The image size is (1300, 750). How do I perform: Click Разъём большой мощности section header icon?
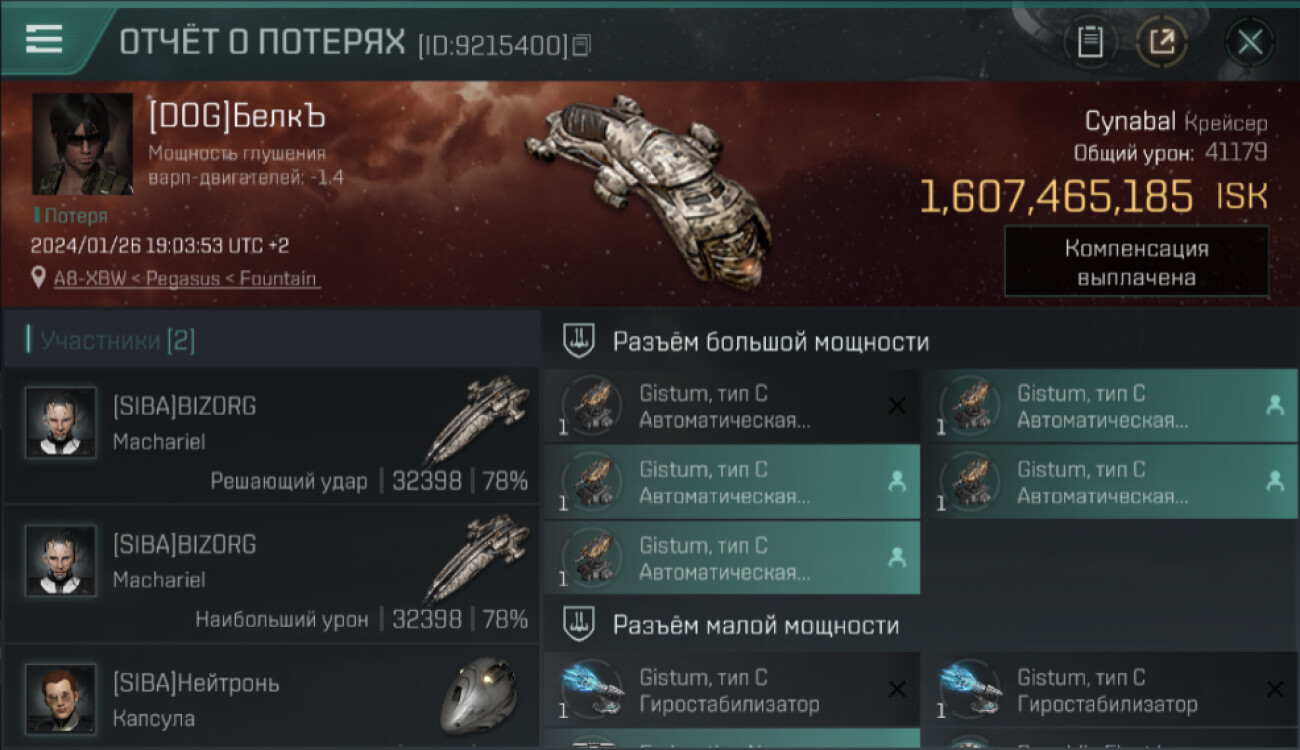coord(577,341)
